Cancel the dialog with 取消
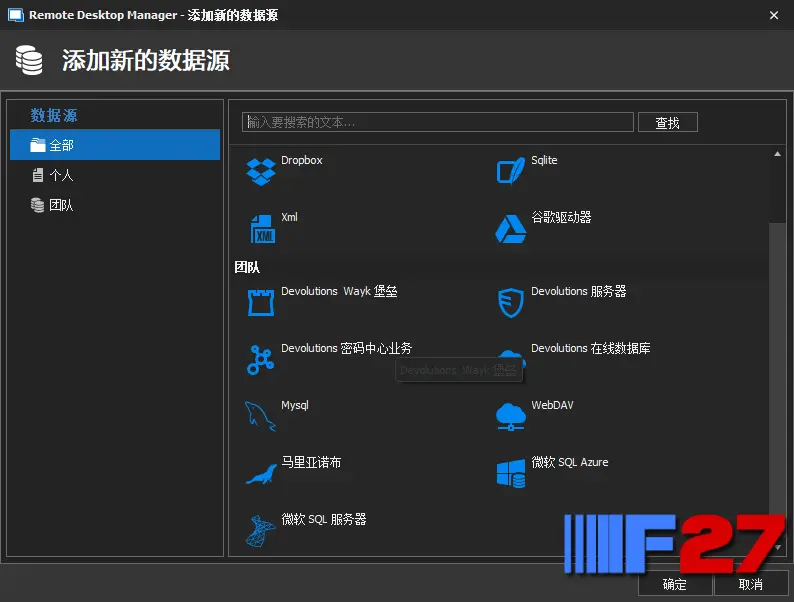 point(750,585)
